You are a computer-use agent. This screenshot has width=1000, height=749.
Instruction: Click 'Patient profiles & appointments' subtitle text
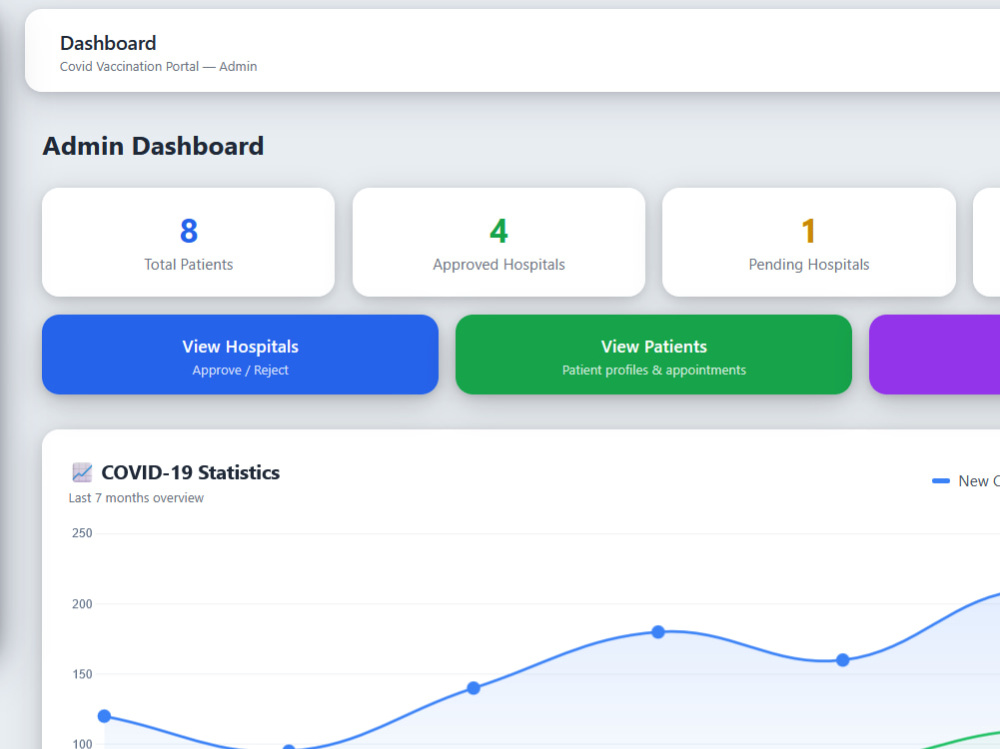click(654, 370)
